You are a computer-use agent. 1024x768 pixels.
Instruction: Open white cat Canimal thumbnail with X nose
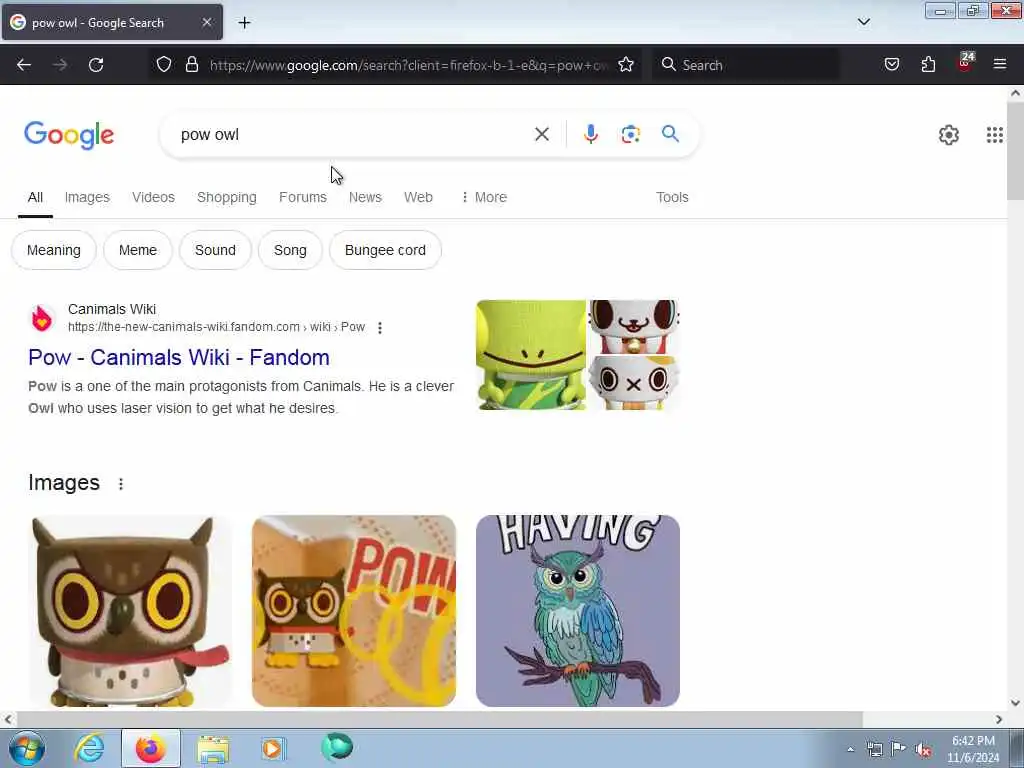tap(634, 383)
